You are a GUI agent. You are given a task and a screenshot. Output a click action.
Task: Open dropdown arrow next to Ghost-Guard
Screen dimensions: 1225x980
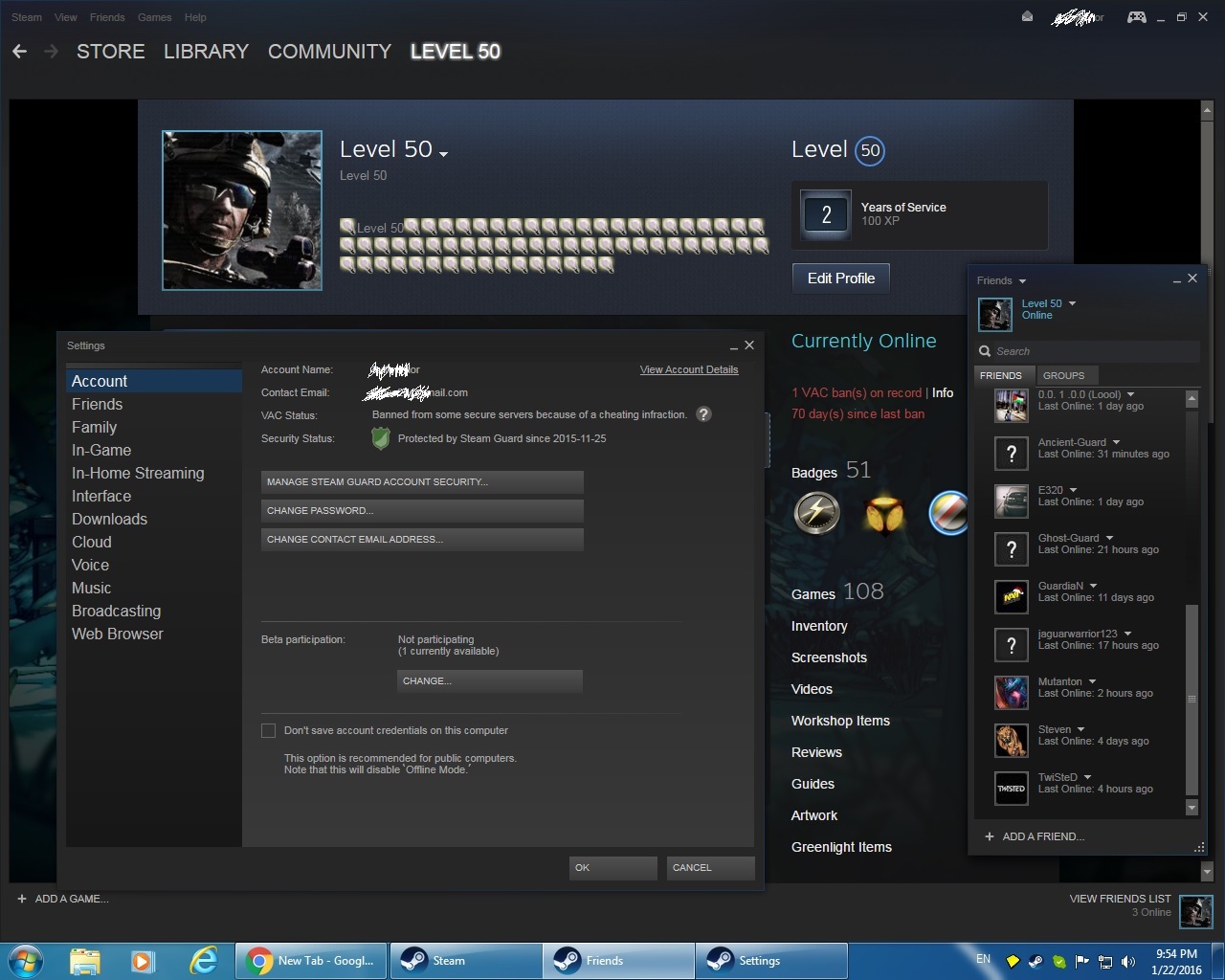click(1109, 538)
